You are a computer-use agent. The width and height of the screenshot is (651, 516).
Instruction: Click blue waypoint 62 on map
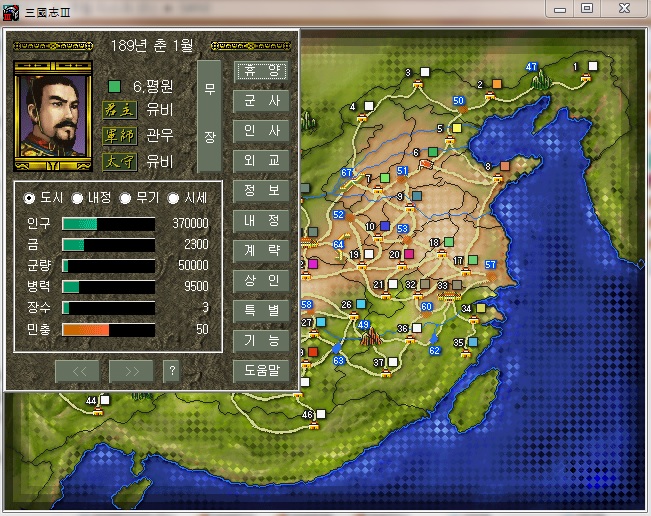pyautogui.click(x=434, y=350)
